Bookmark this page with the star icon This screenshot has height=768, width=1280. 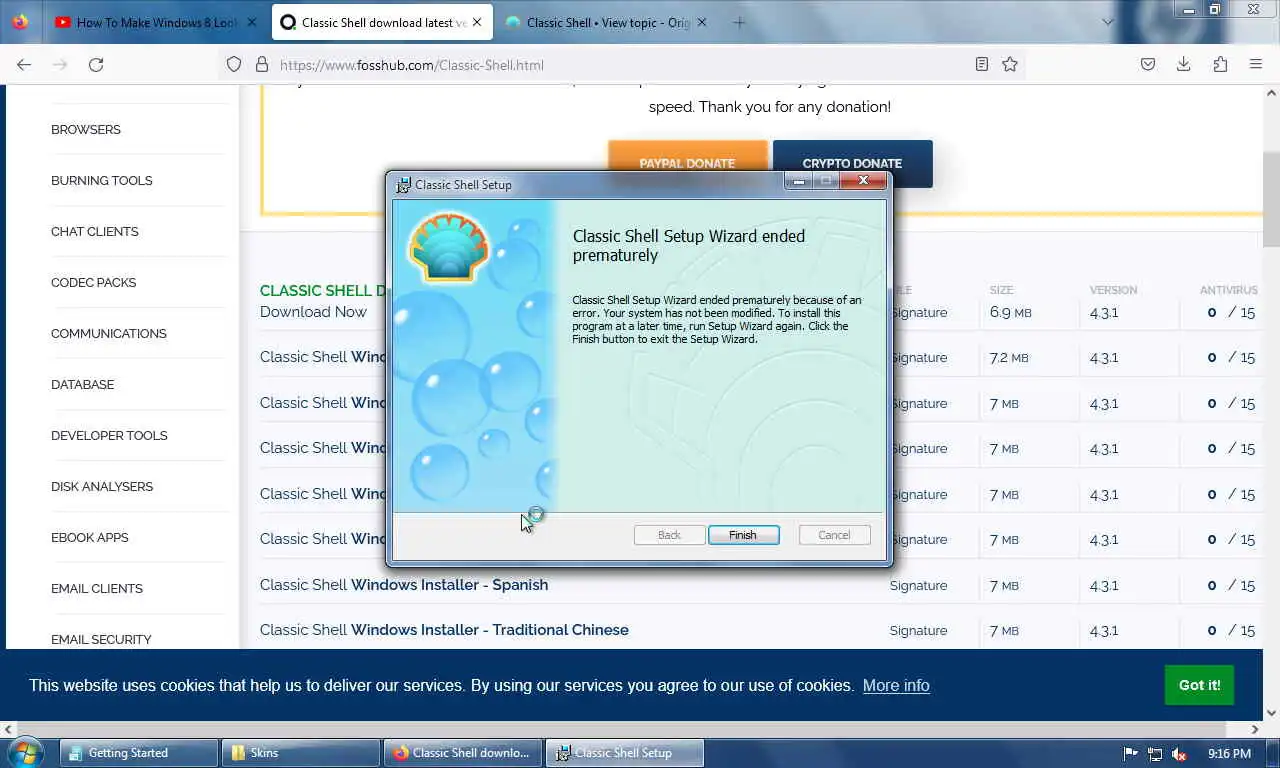pos(1010,64)
